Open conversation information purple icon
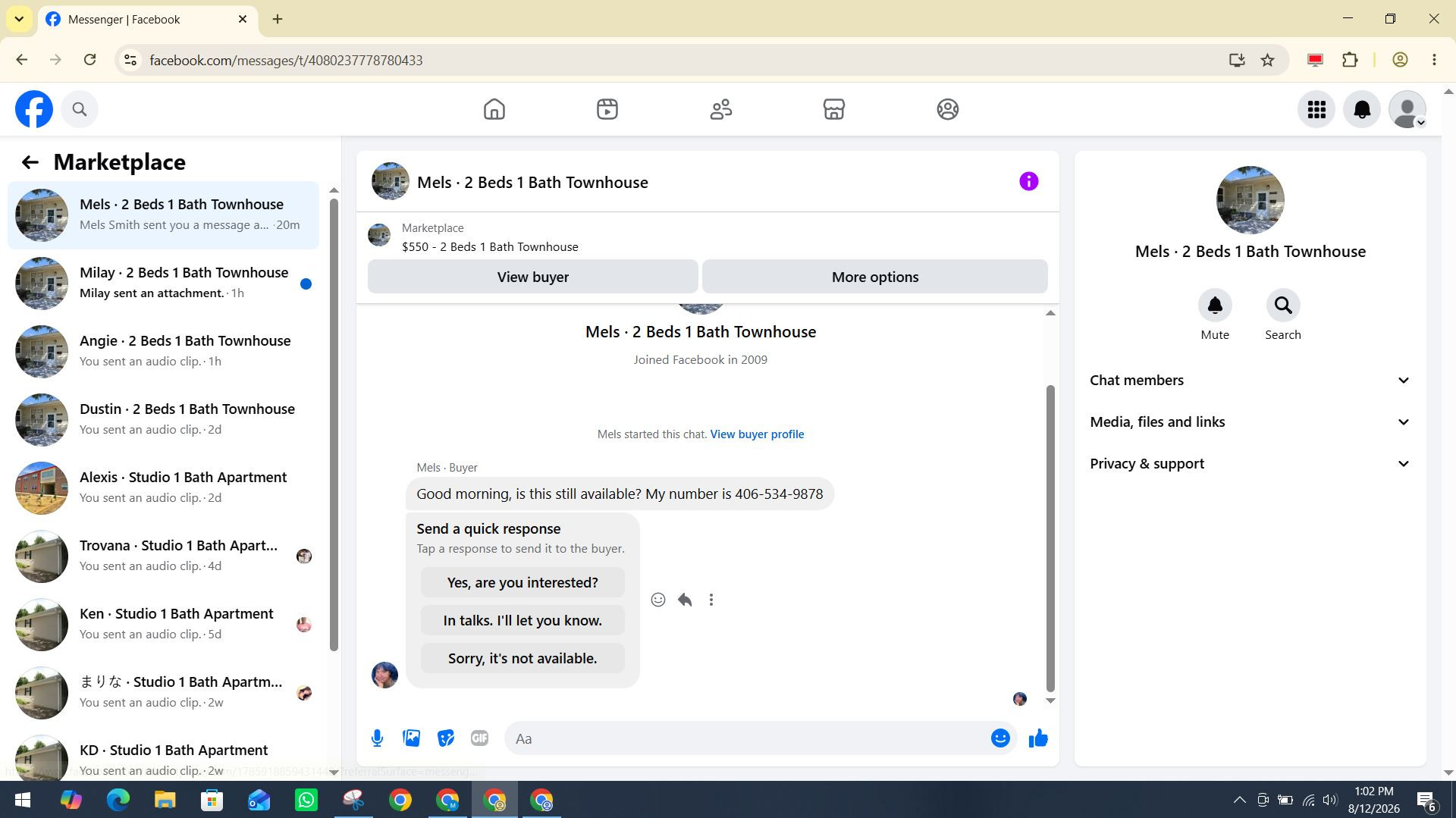The image size is (1456, 818). 1028,181
